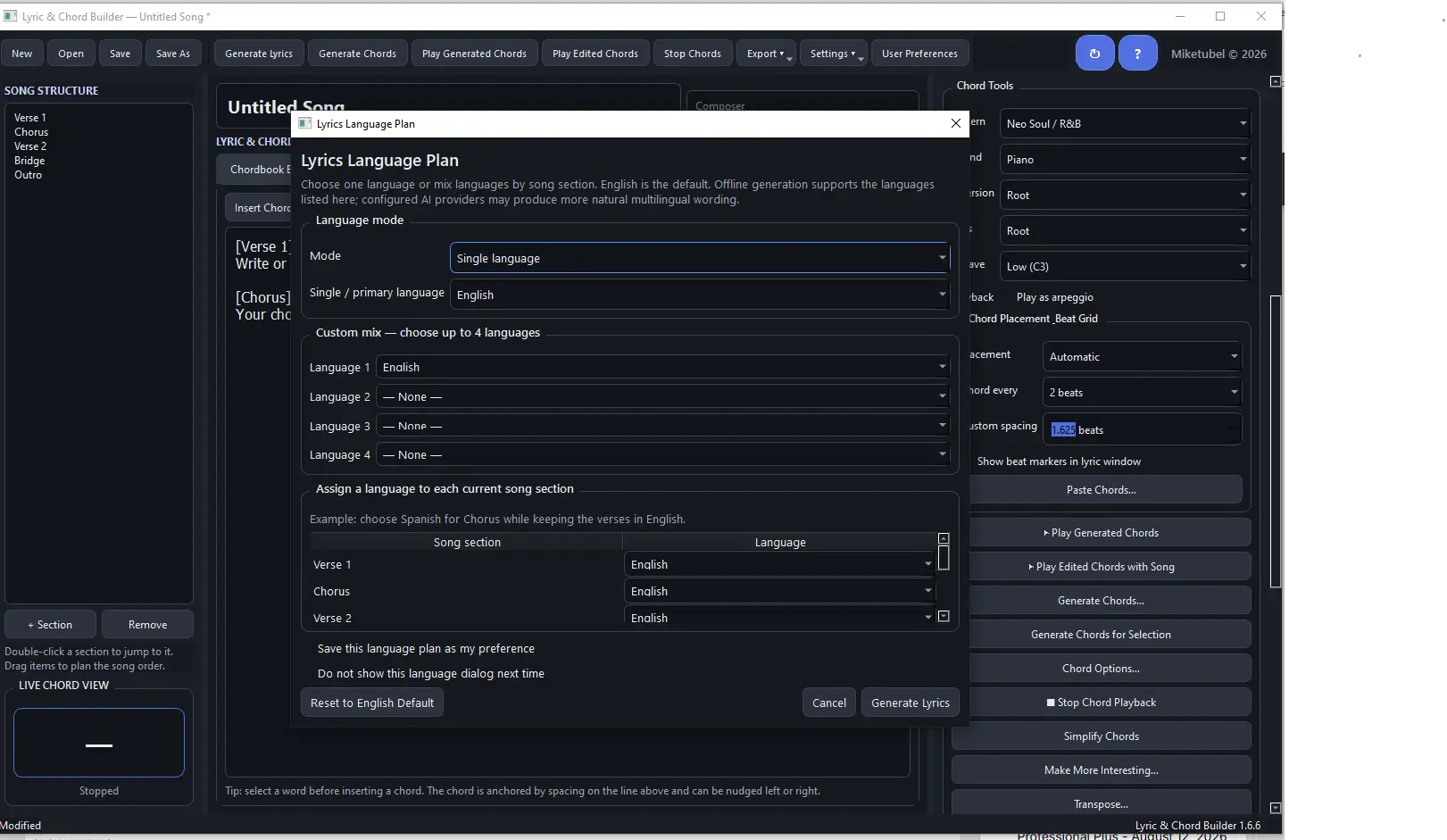The width and height of the screenshot is (1447, 840).
Task: Select Verse 1 in Song Structure list
Action: [30, 117]
